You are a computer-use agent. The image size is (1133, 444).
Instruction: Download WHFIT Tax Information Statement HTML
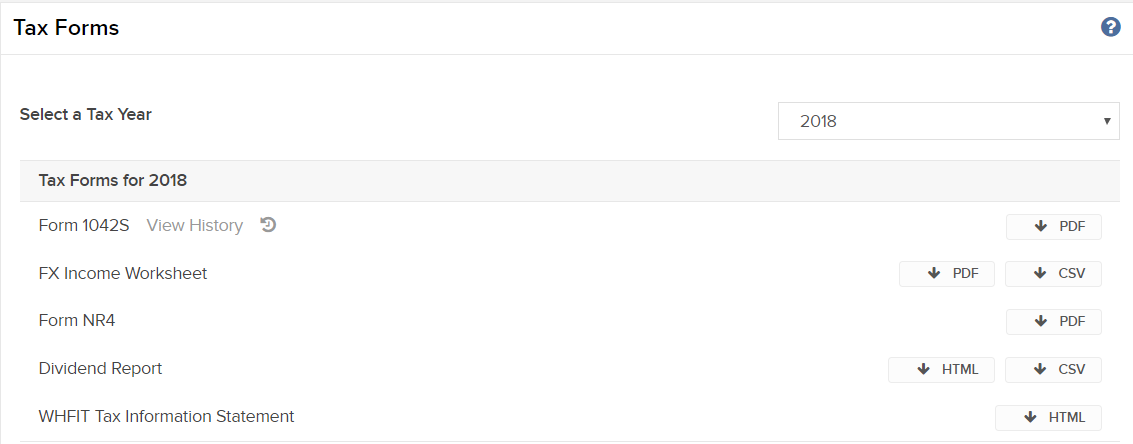click(1048, 417)
